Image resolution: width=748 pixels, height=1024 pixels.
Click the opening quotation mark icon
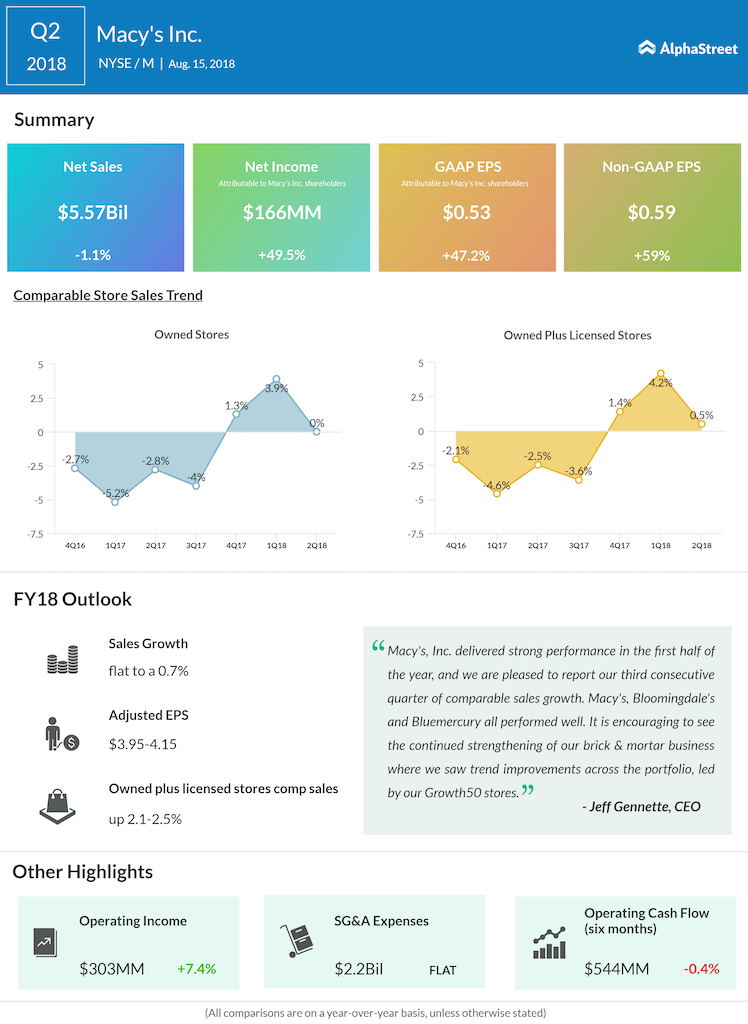click(378, 647)
